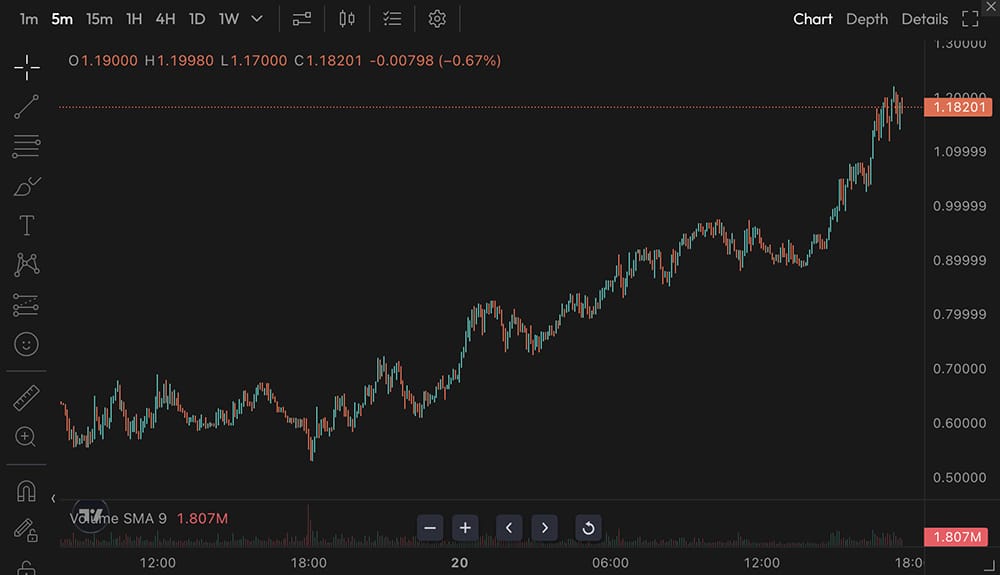Toggle fullscreen chart mode
The height and width of the screenshot is (575, 1000).
[969, 19]
